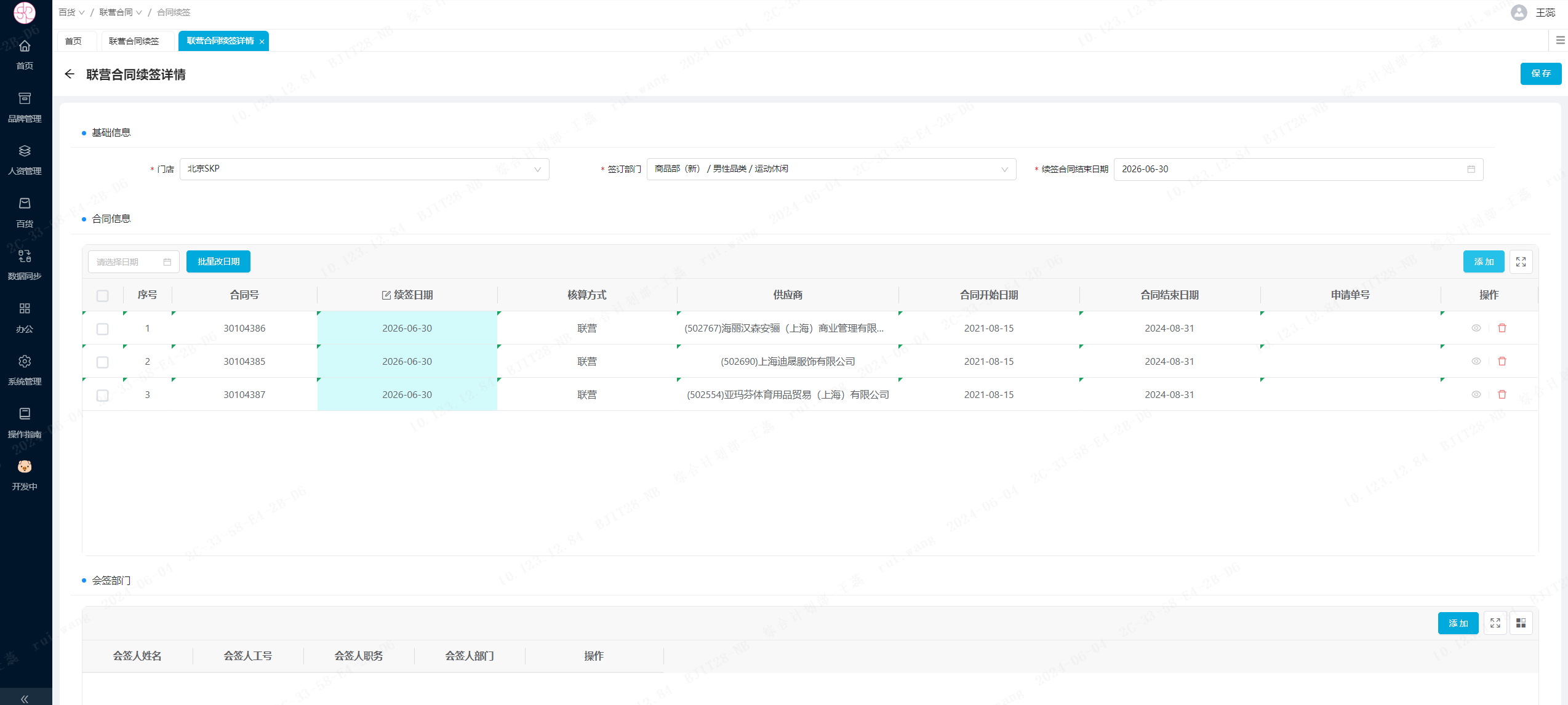Open the 签订部门 cascader dropdown

tap(831, 169)
